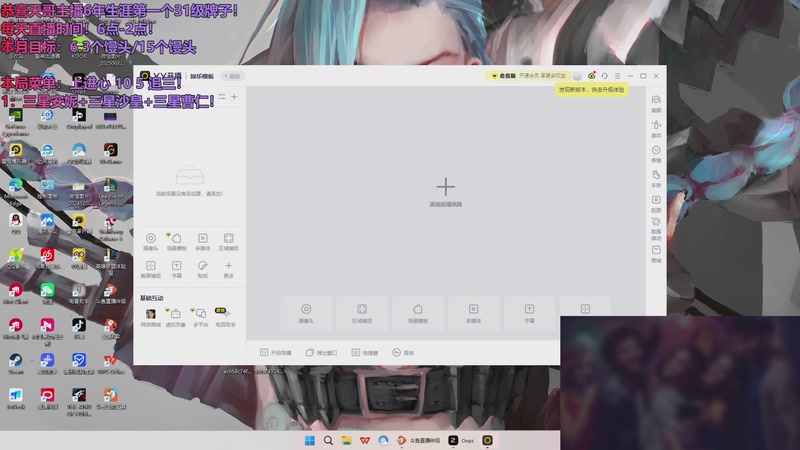Open 音效 sound effects
The image size is (800, 450).
point(403,353)
